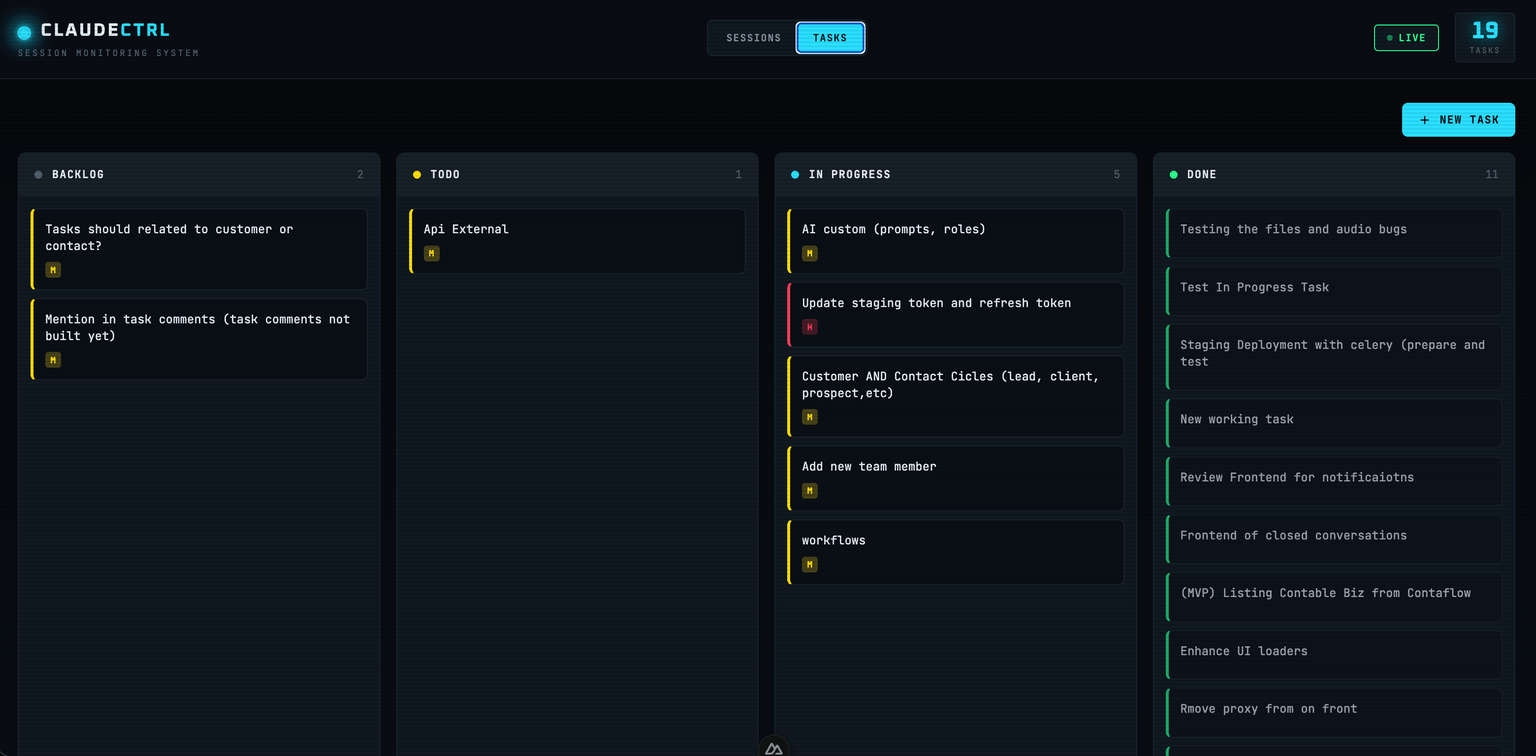
Task: Click the NEW TASK button
Action: [x=1458, y=119]
